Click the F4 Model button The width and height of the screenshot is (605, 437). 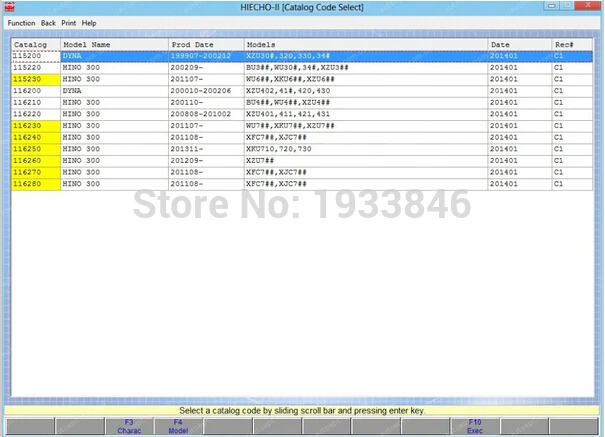(178, 426)
